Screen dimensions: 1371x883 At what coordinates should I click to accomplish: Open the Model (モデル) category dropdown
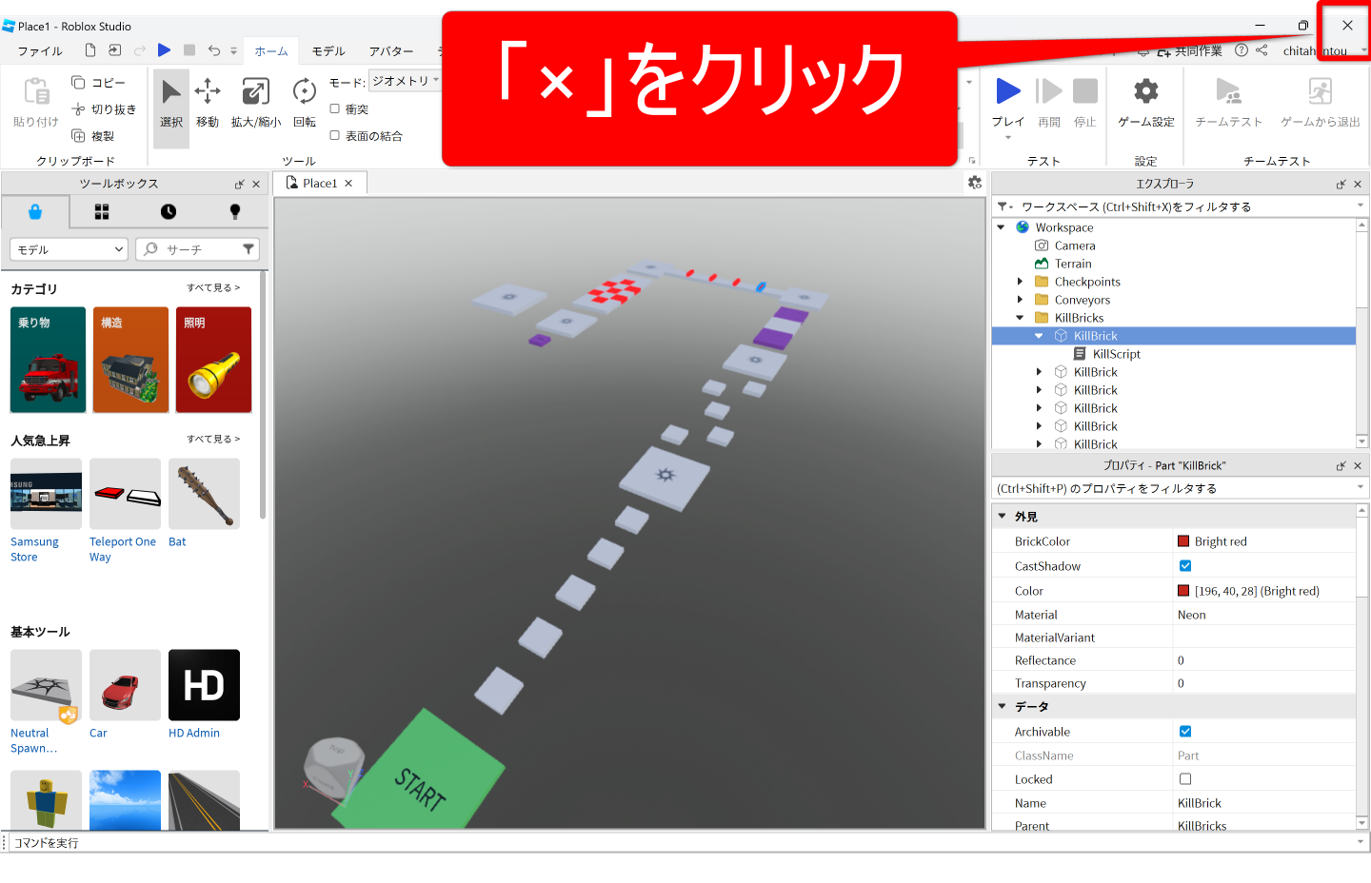[69, 249]
